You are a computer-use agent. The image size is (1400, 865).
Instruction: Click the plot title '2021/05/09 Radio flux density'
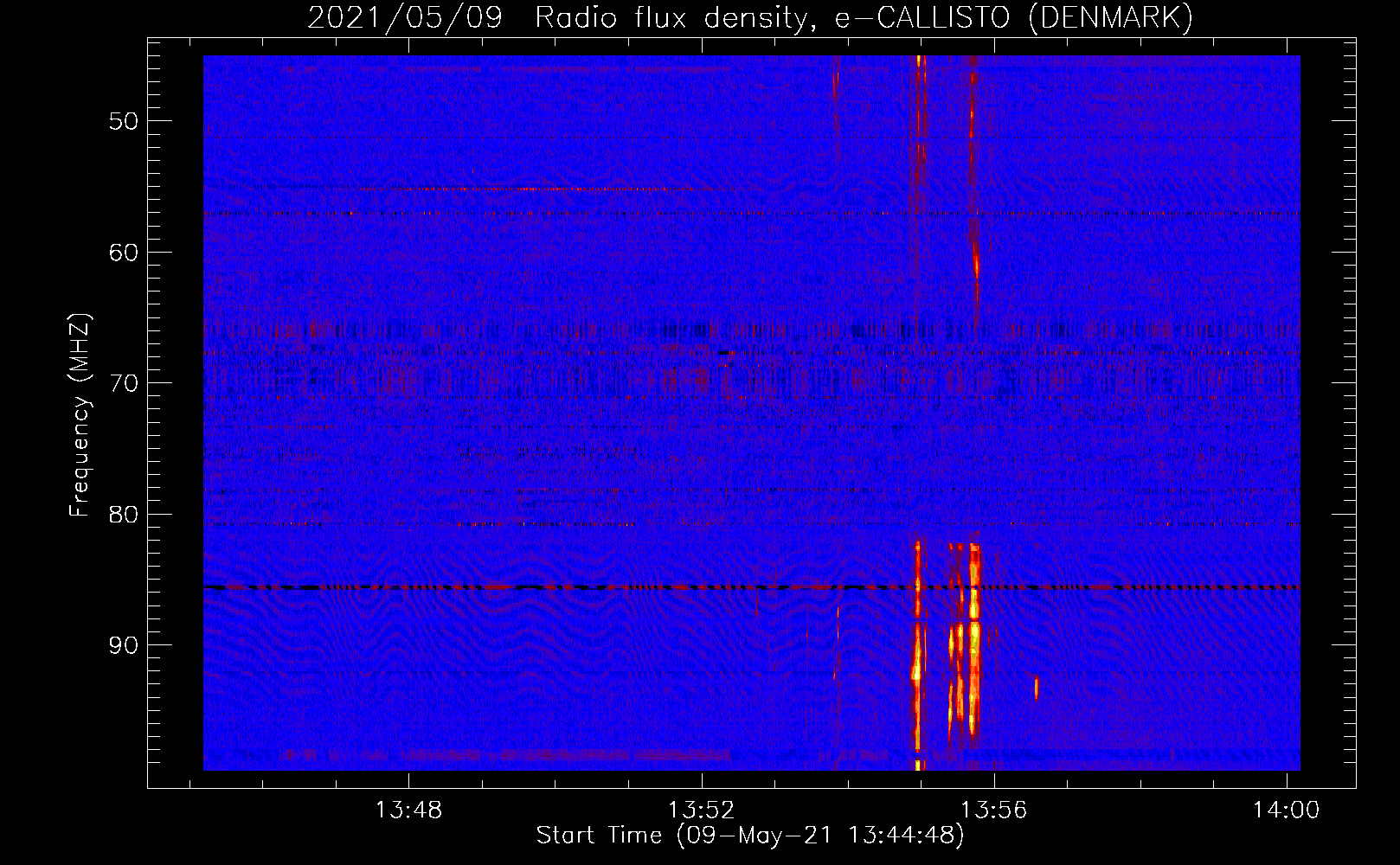[561, 18]
